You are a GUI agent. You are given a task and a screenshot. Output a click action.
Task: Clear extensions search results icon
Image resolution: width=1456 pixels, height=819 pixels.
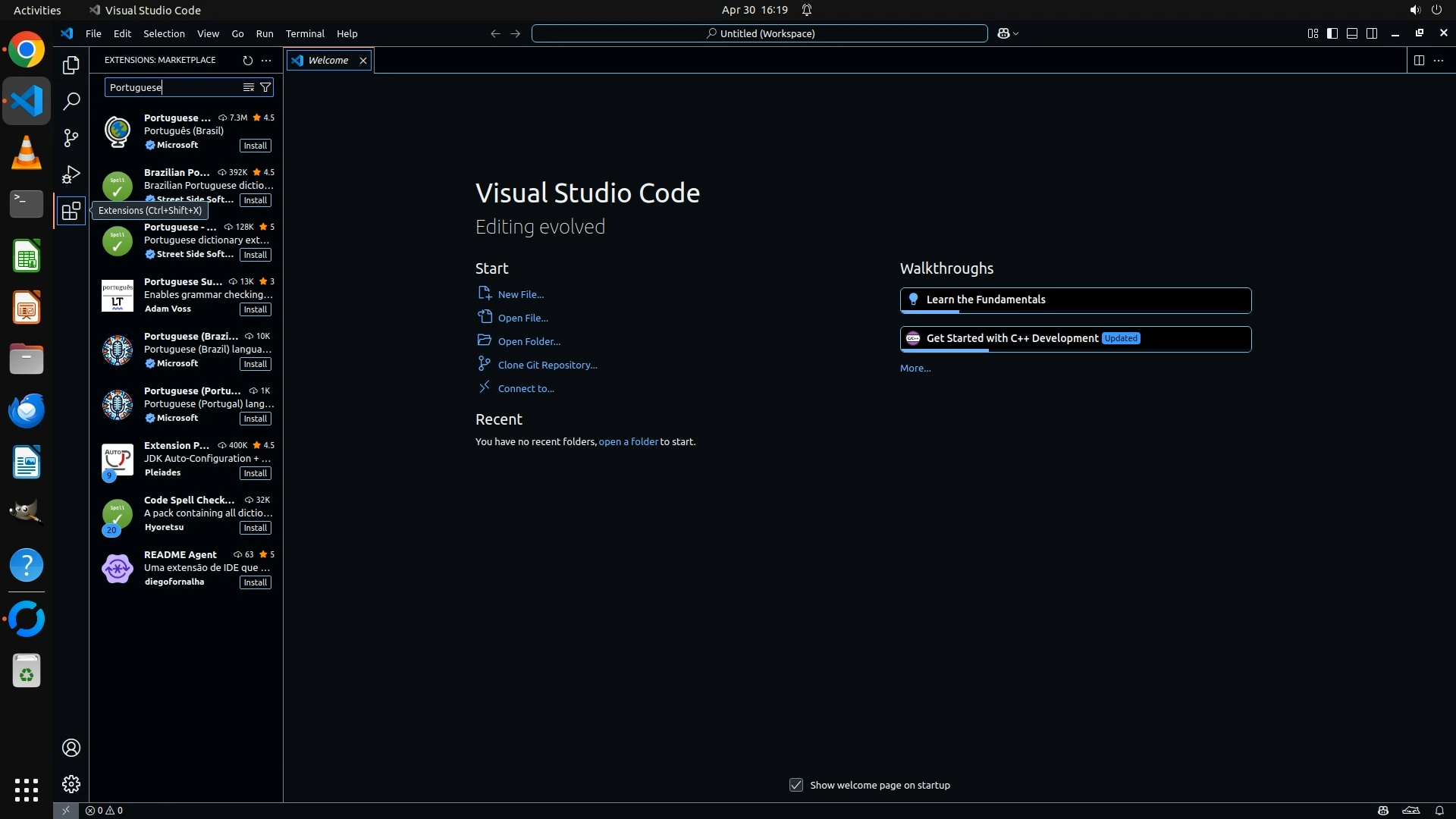point(248,87)
